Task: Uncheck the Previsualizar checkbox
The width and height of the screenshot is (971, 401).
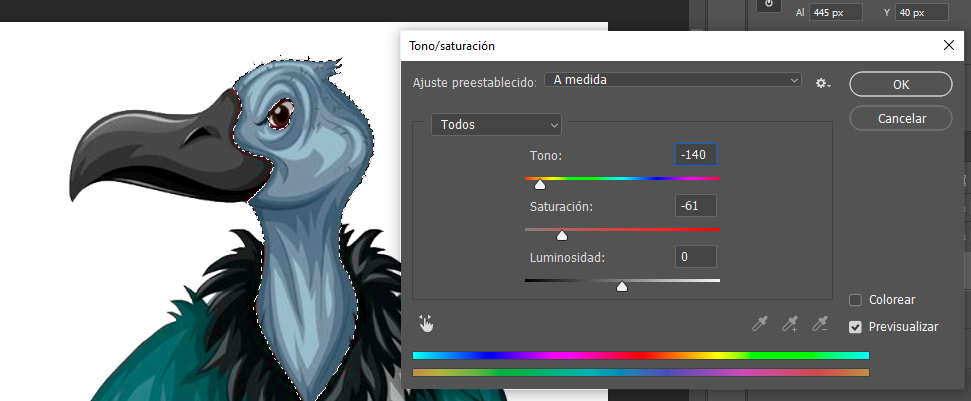Action: click(855, 327)
